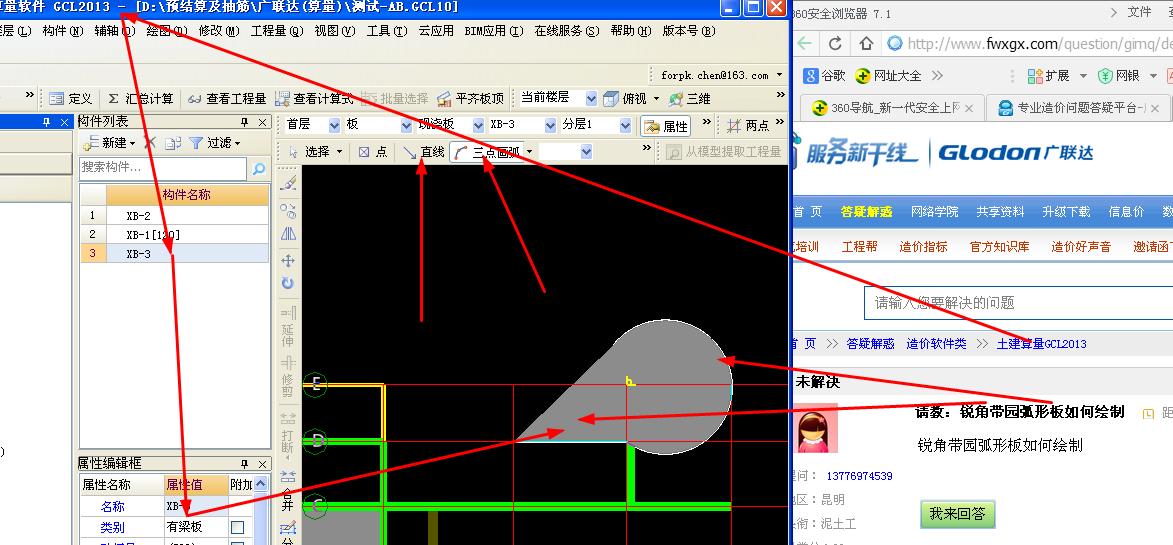
Task: Select XB-1[120] in component list
Action: pos(174,235)
